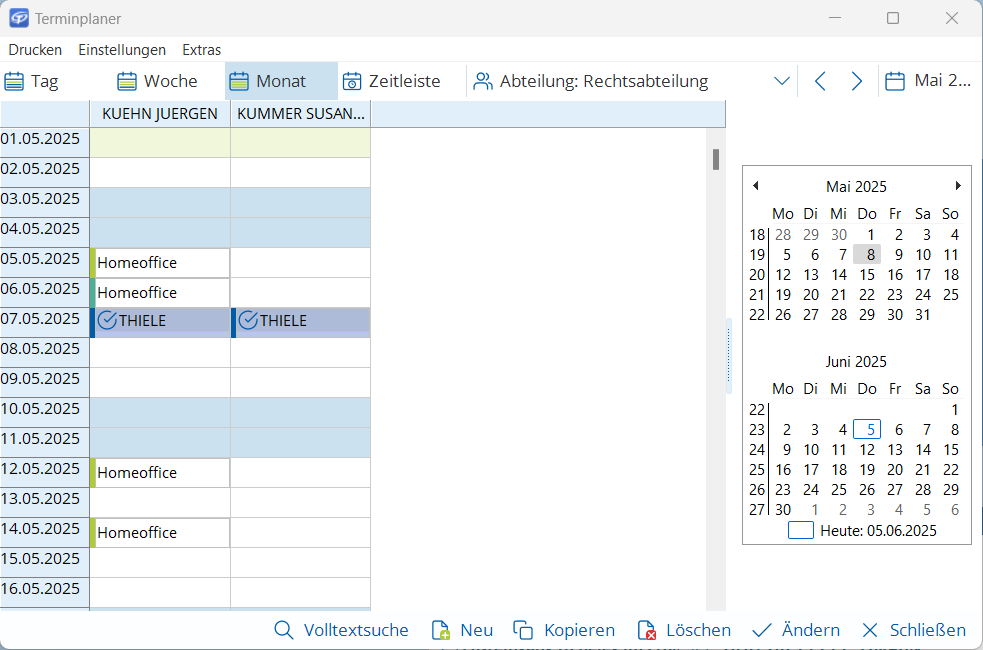Click the vertical scrollbar thumb
Image resolution: width=983 pixels, height=650 pixels.
pos(716,159)
